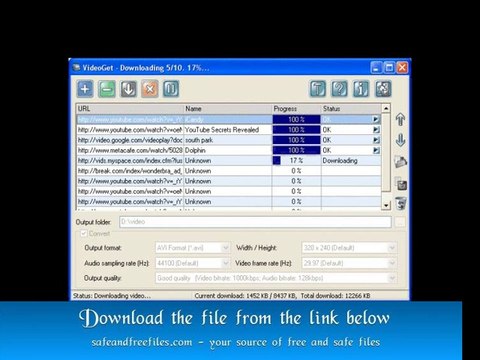Click the rightmost teal toolbar icon
Image resolution: width=480 pixels, height=360 pixels.
(383, 89)
